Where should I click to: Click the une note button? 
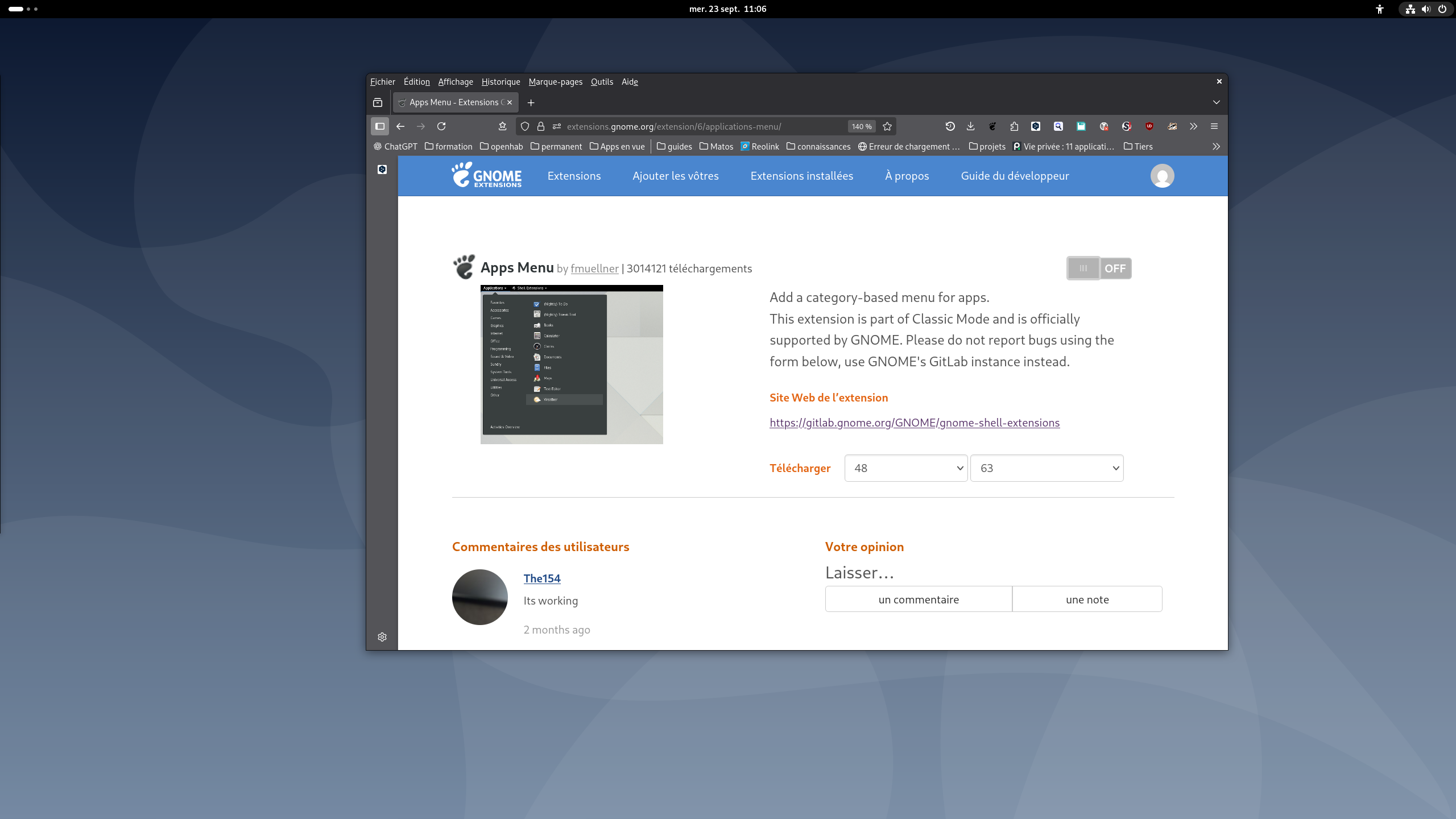point(1087,599)
